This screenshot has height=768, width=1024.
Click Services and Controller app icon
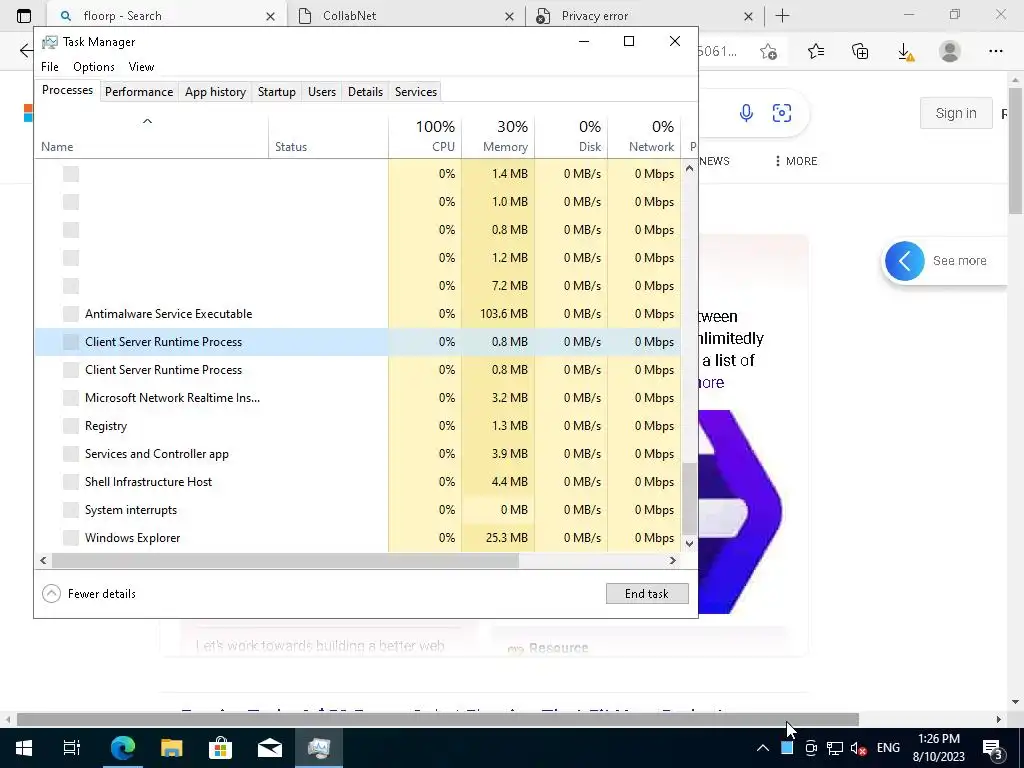click(x=71, y=454)
